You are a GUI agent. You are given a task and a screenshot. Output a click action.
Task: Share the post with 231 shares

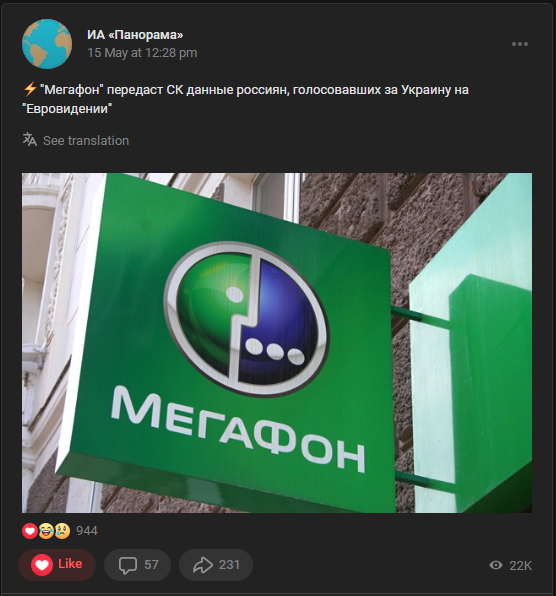pyautogui.click(x=216, y=565)
